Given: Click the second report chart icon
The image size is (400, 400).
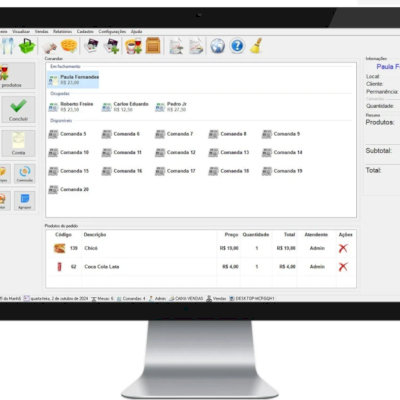Looking at the screenshot, I should tap(196, 46).
